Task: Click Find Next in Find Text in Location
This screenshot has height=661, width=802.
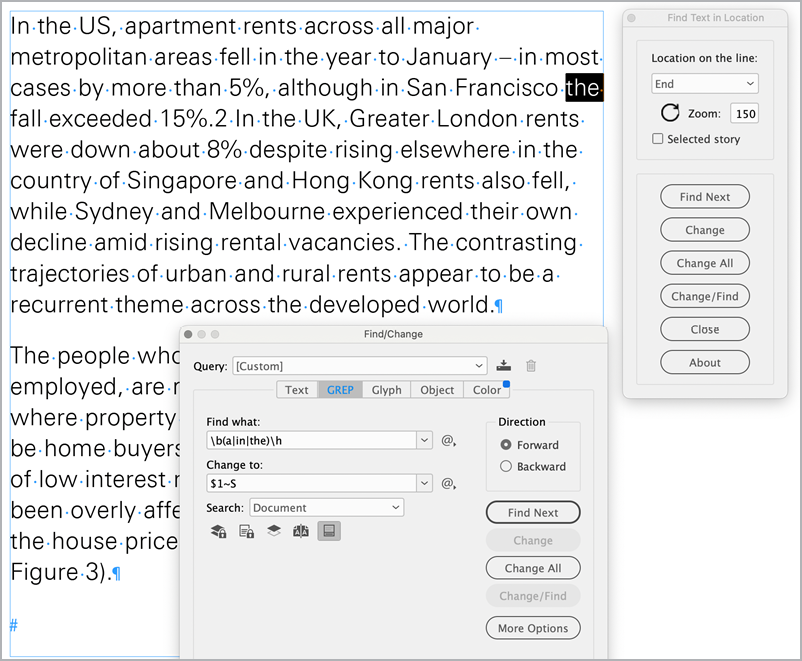Action: 705,196
